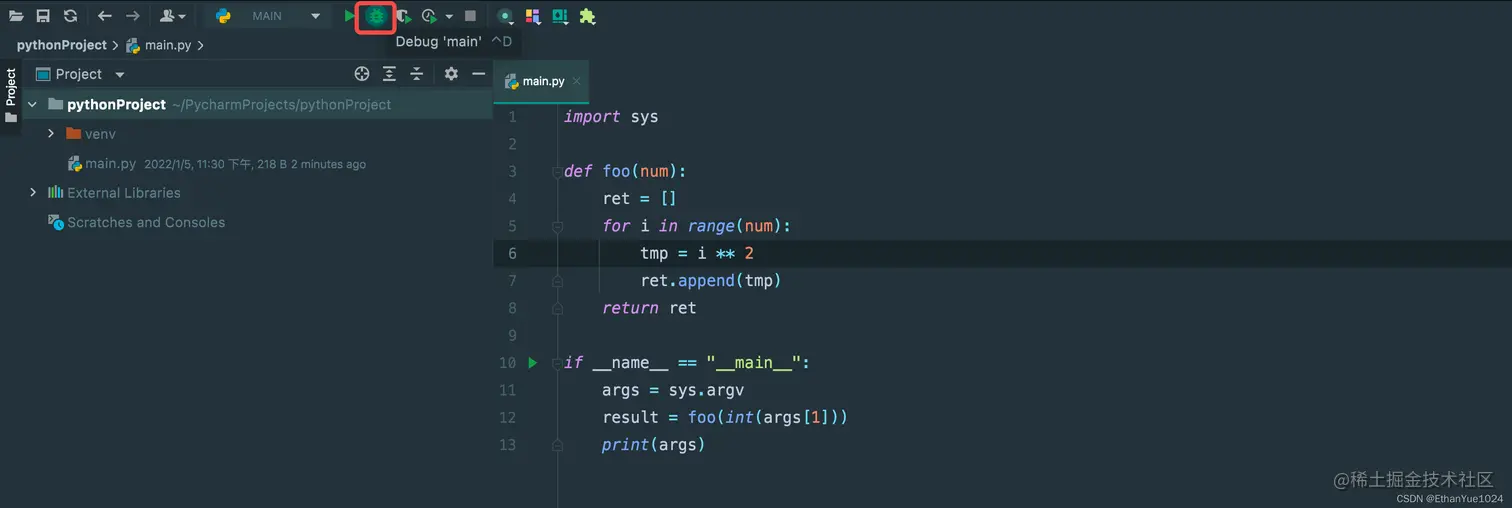Image resolution: width=1512 pixels, height=508 pixels.
Task: Click the Save All disk icon
Action: [x=43, y=16]
